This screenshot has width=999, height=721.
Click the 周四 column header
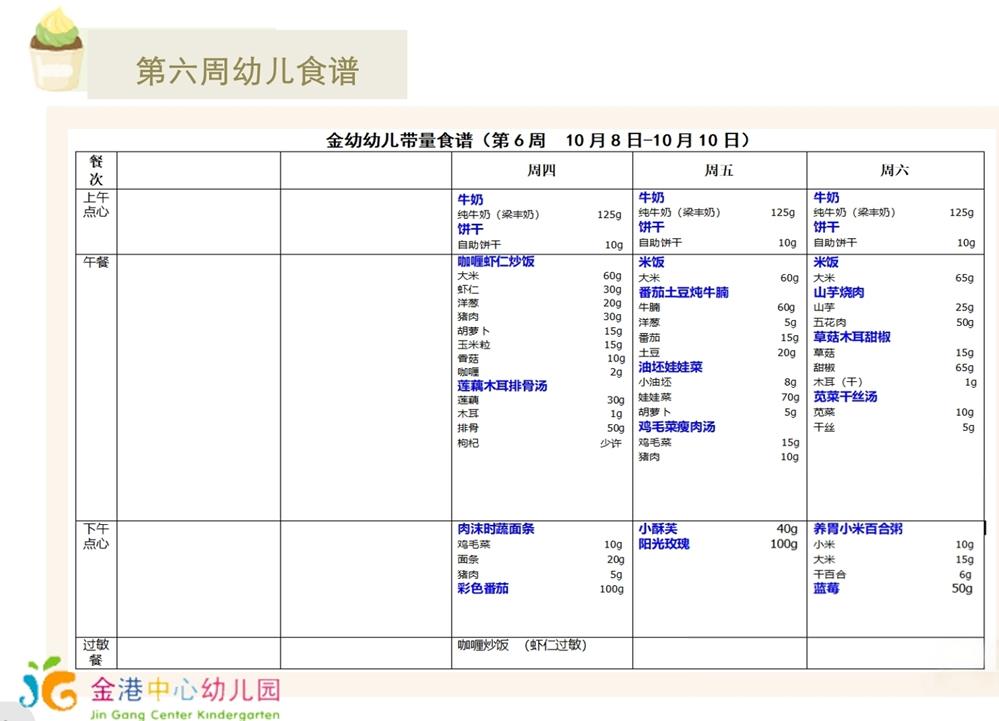coord(542,170)
